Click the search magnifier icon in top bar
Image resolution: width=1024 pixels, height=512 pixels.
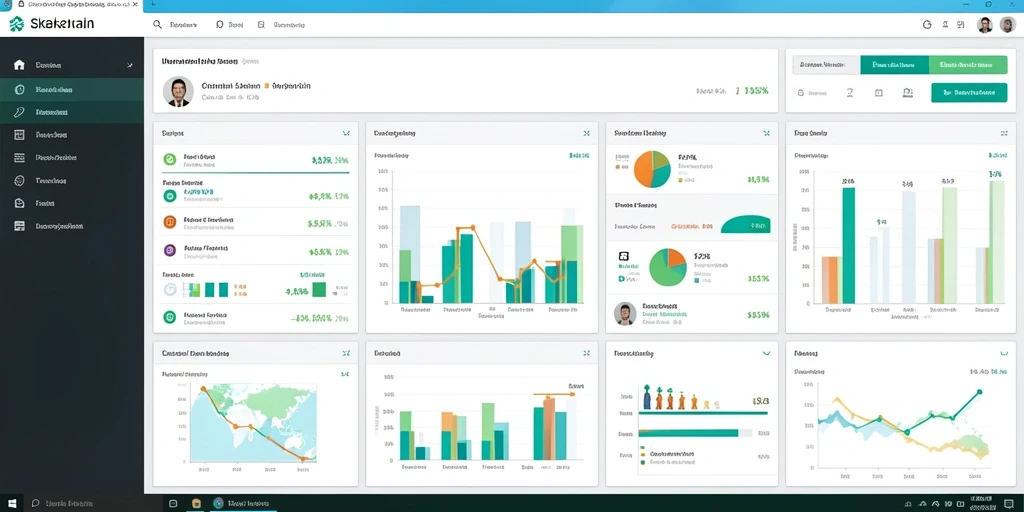click(157, 25)
